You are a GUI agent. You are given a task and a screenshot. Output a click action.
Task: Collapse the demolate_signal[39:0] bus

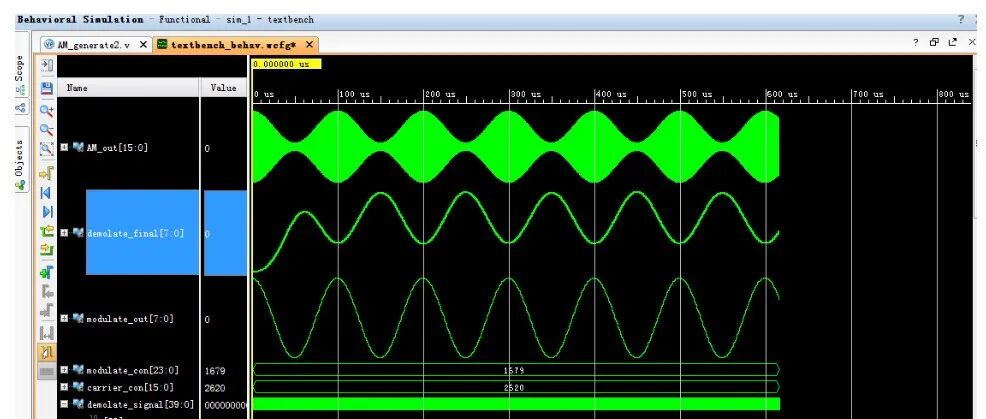coord(64,405)
